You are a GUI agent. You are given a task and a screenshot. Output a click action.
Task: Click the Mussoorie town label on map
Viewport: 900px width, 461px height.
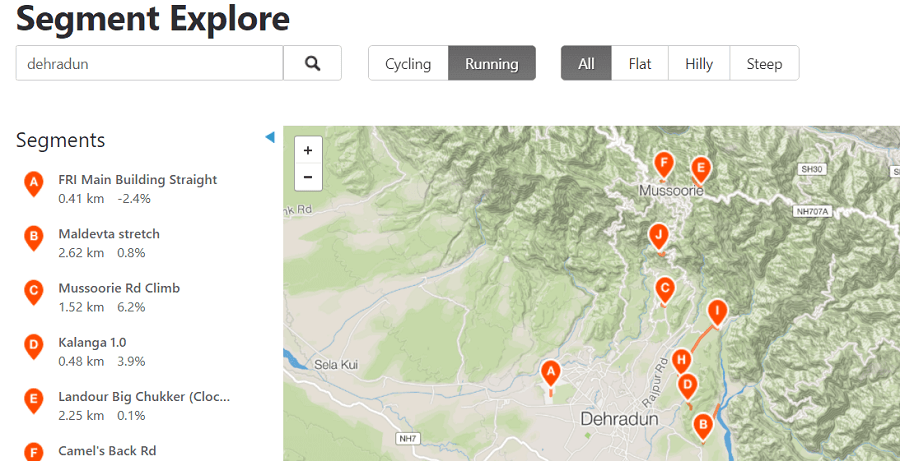[x=672, y=190]
